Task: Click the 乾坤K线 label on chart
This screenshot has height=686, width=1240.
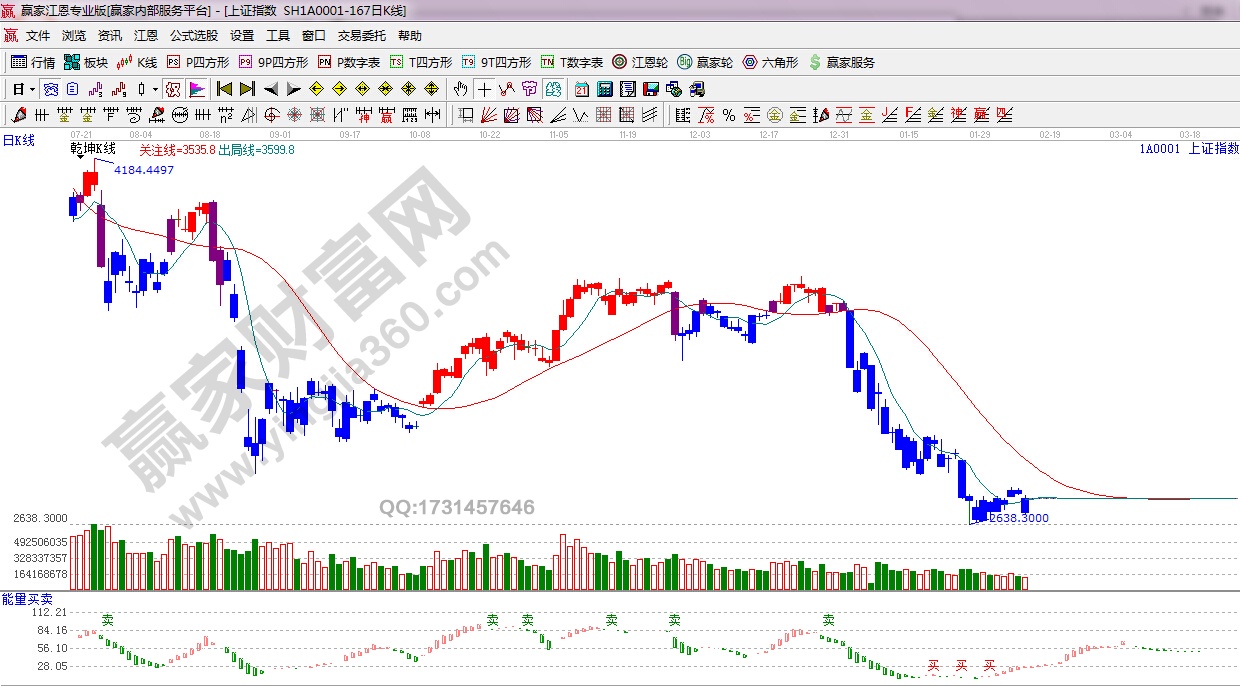Action: [93, 149]
